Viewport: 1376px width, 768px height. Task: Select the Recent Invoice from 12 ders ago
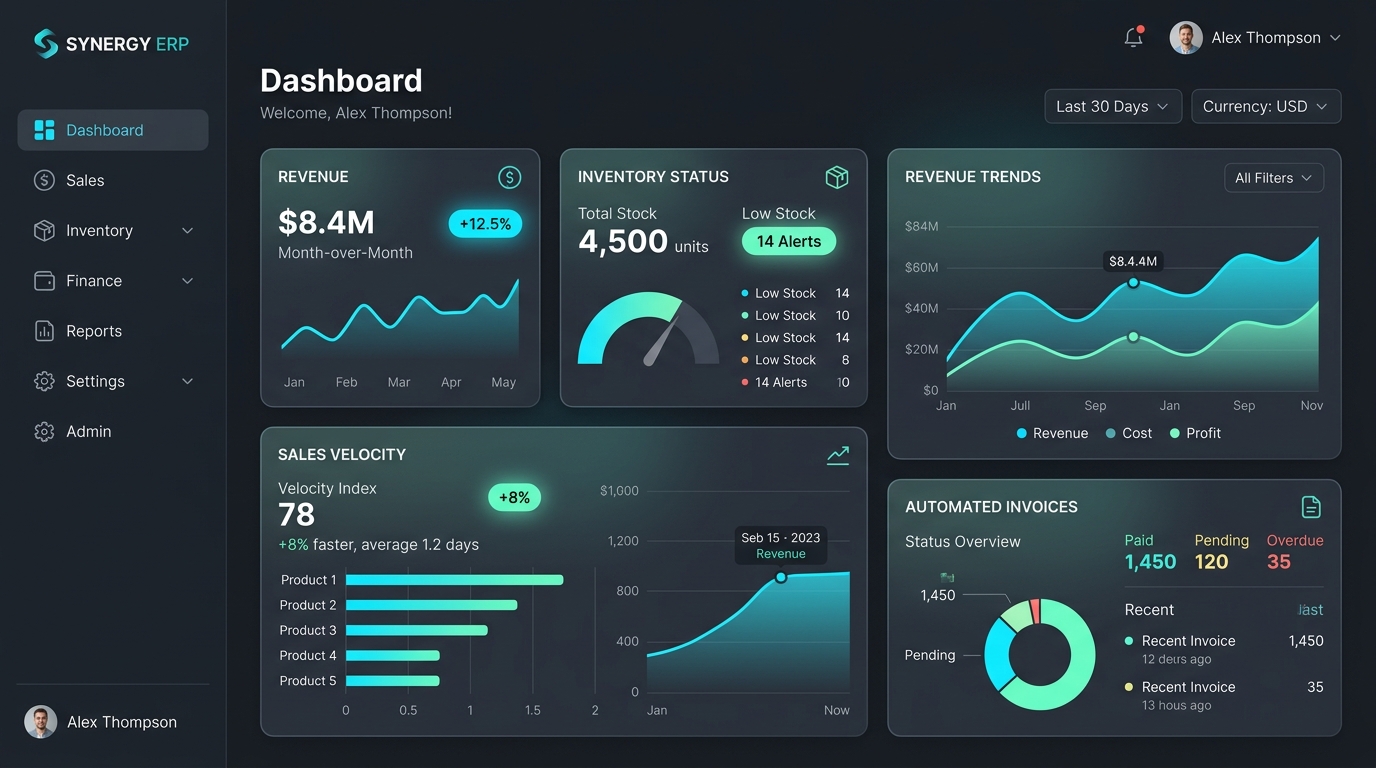[x=1224, y=649]
